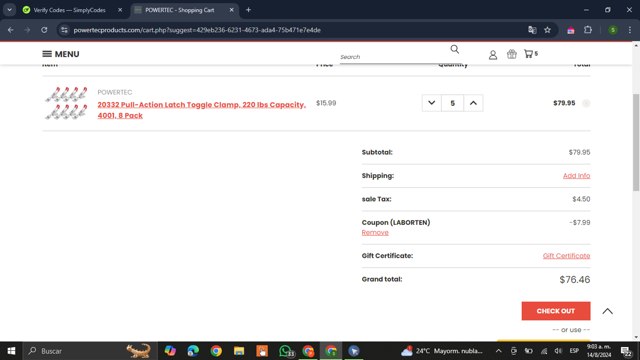Click the address bar URL
Image resolution: width=640 pixels, height=360 pixels.
[197, 30]
